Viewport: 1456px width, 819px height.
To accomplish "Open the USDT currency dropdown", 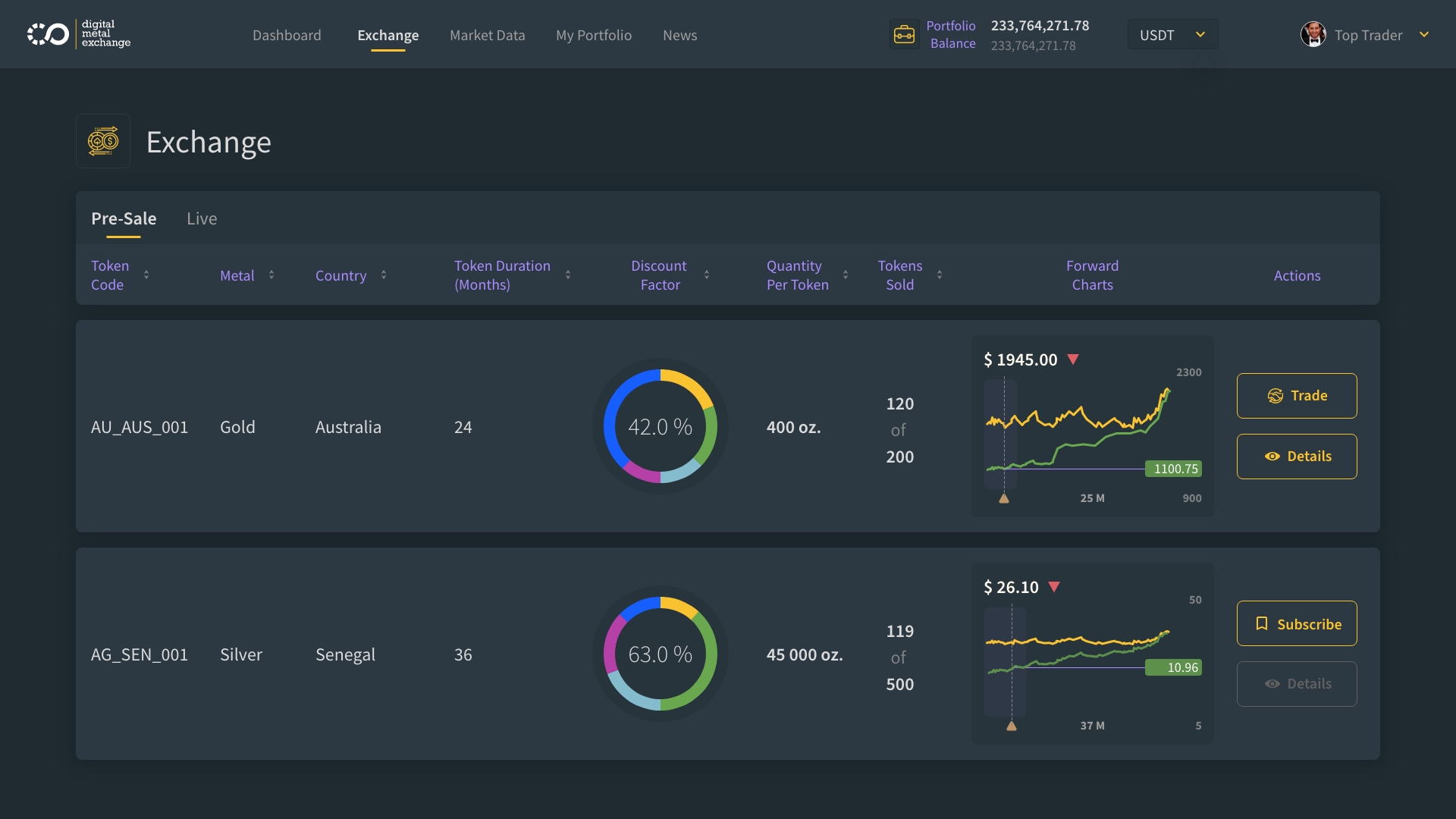I will pos(1172,35).
